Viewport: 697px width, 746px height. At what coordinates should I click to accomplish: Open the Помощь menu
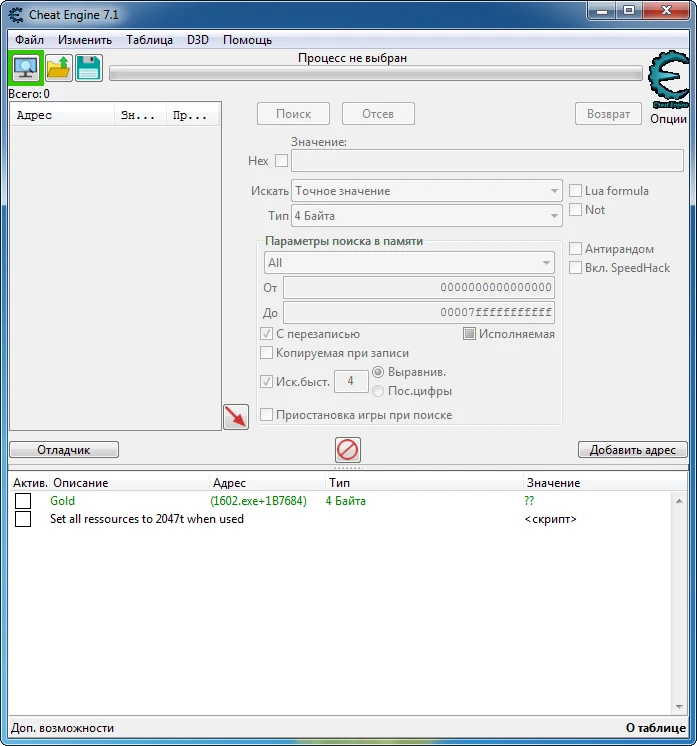click(247, 40)
